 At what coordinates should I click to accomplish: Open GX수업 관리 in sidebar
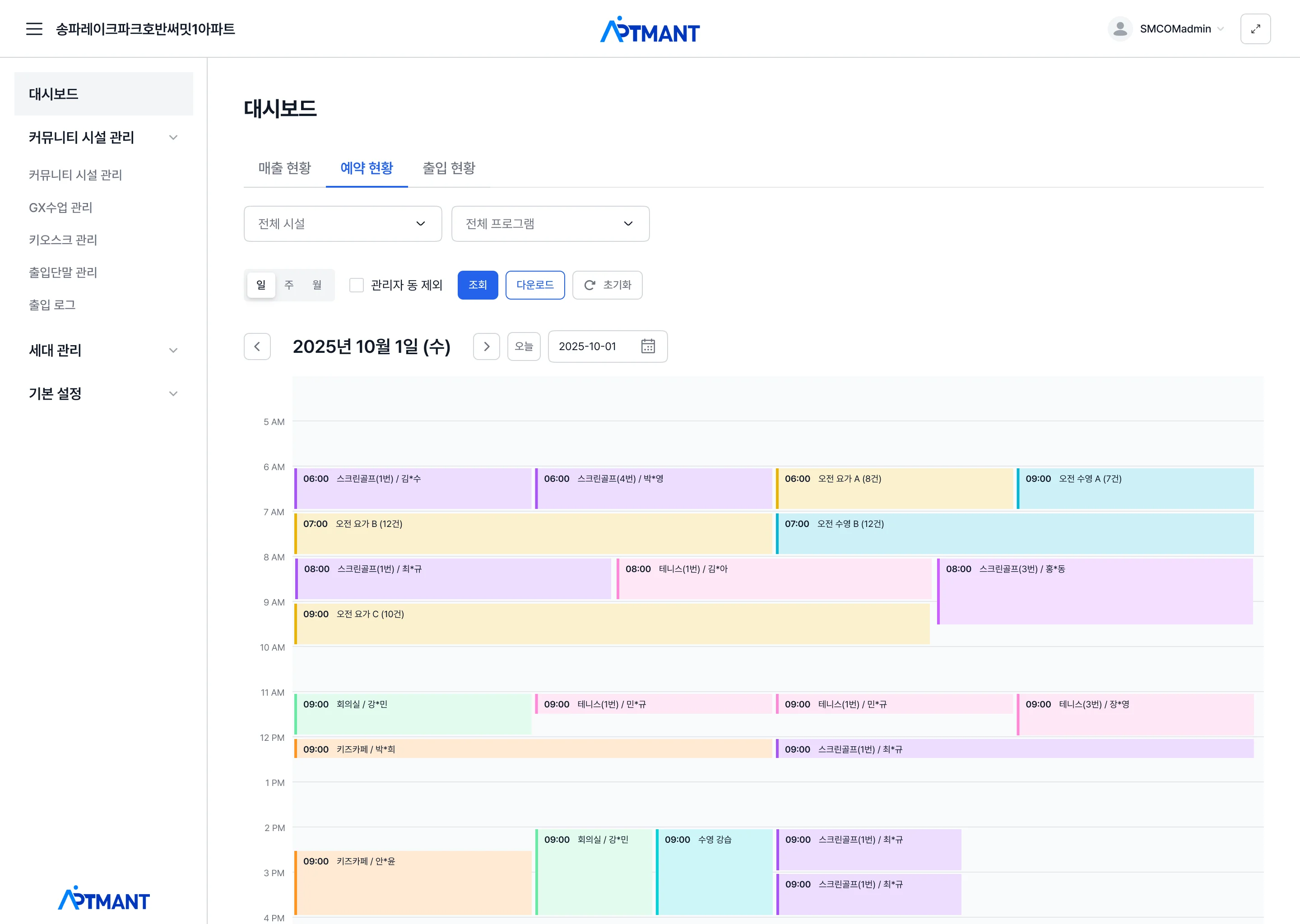(x=60, y=208)
